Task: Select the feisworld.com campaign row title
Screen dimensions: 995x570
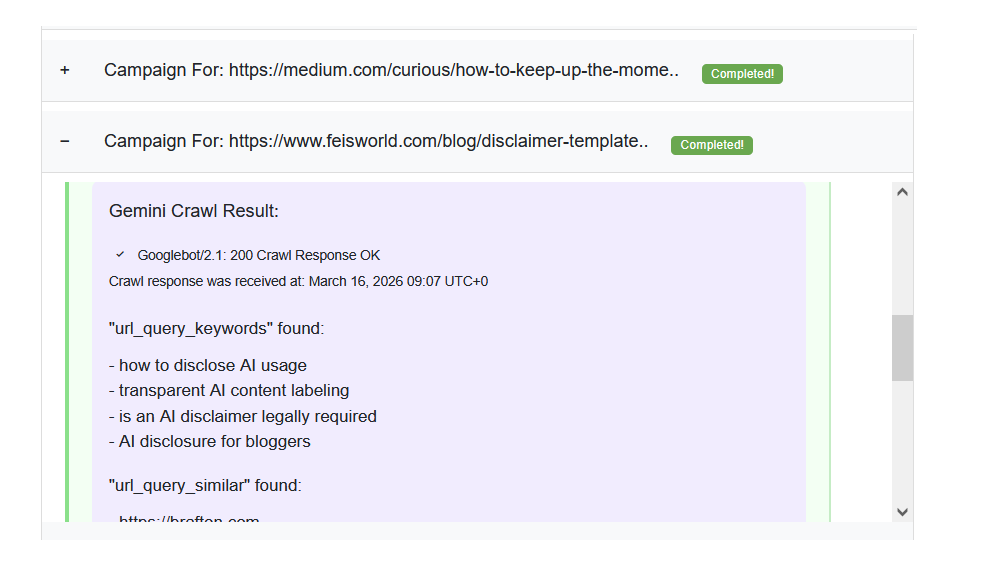Action: tap(376, 142)
